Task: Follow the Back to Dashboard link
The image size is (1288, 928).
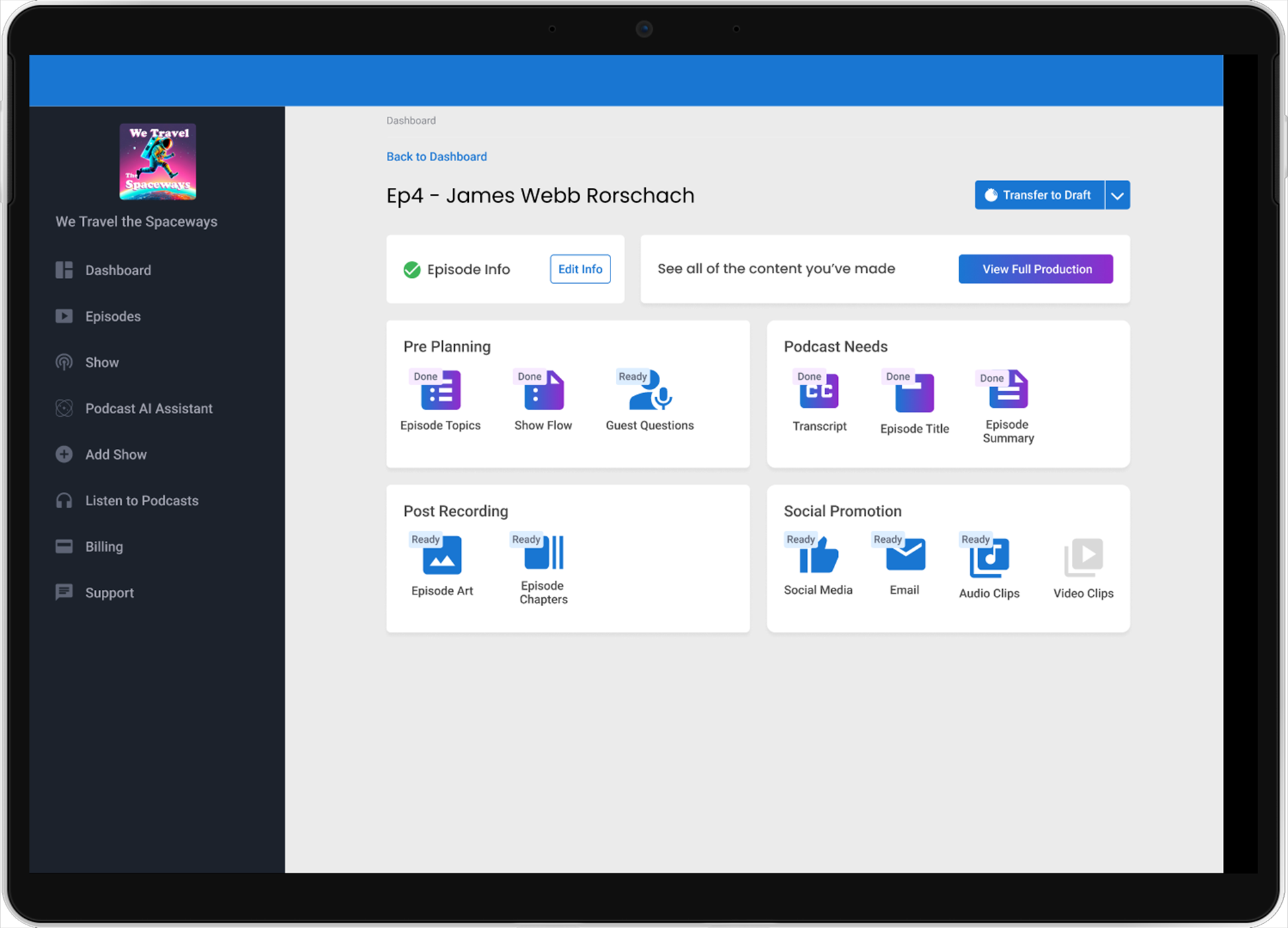Action: pyautogui.click(x=437, y=156)
